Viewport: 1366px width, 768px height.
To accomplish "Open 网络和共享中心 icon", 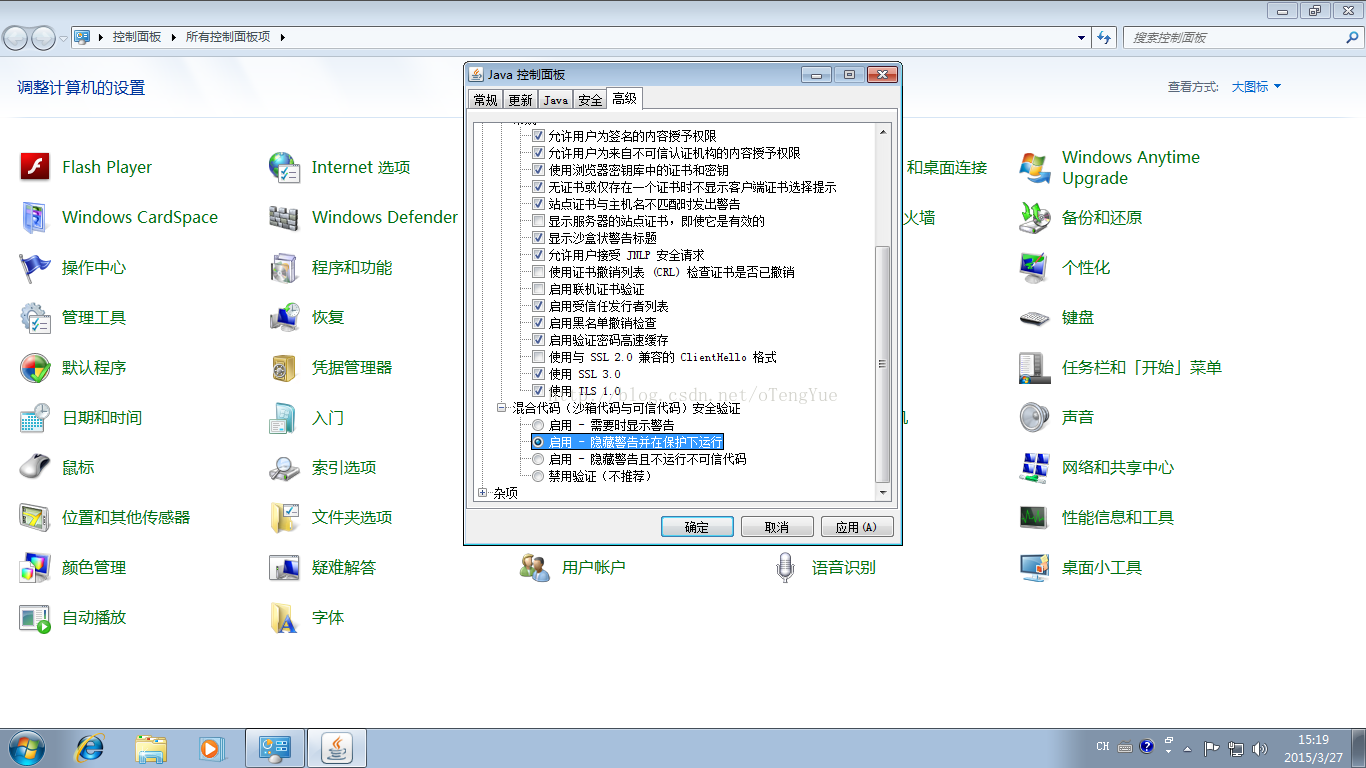I will (1035, 467).
